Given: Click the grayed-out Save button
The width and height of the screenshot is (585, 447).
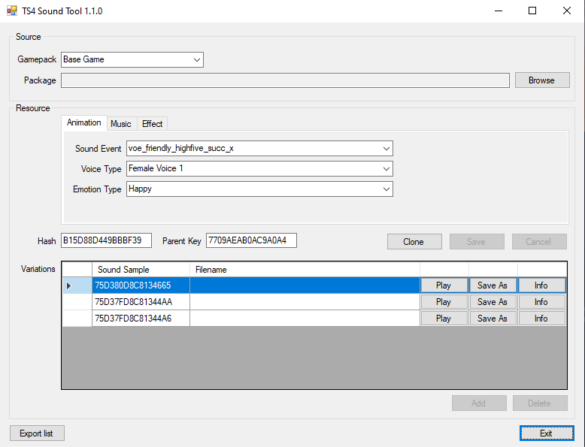Looking at the screenshot, I should (x=477, y=242).
